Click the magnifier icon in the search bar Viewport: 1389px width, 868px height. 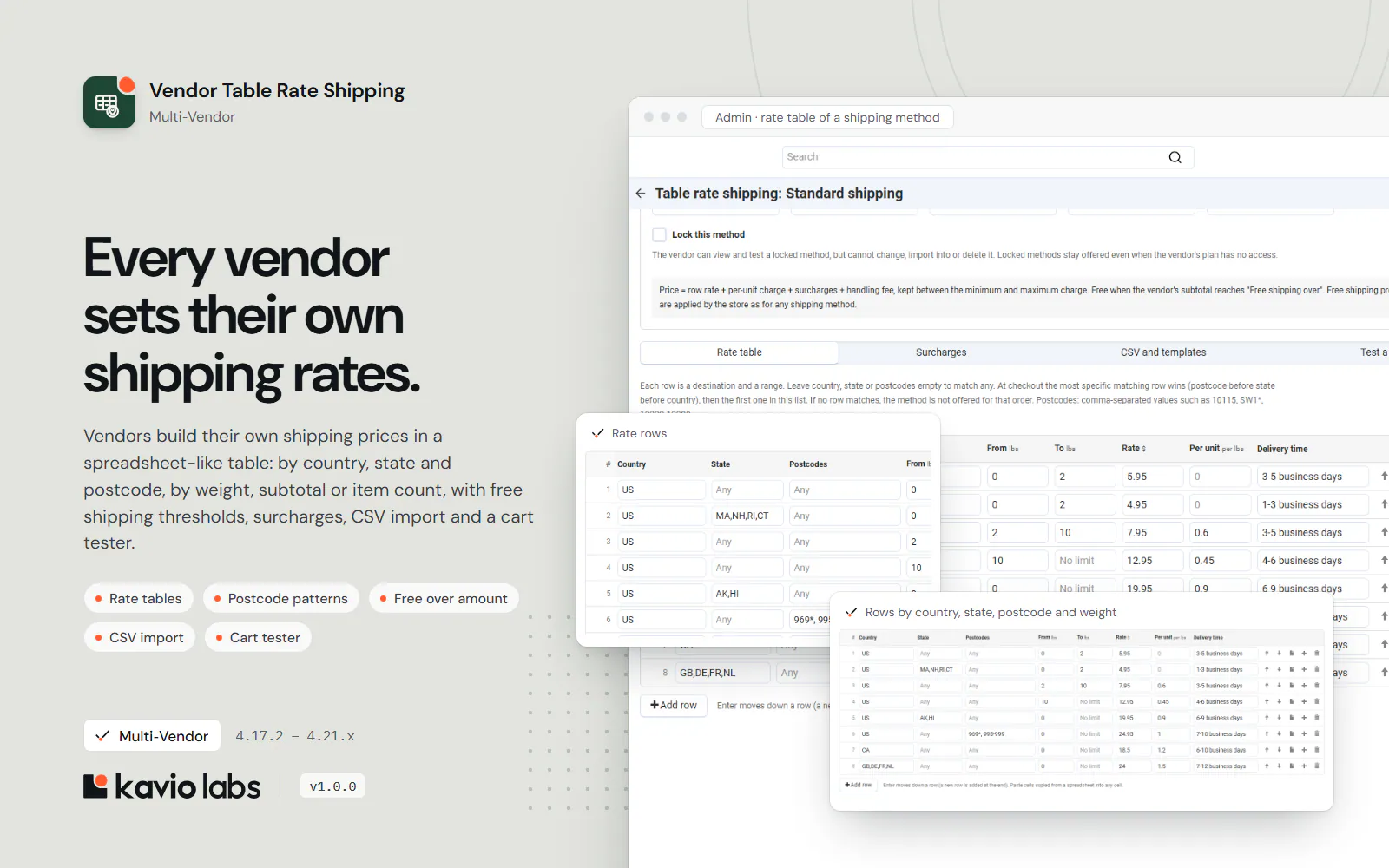pyautogui.click(x=1175, y=157)
